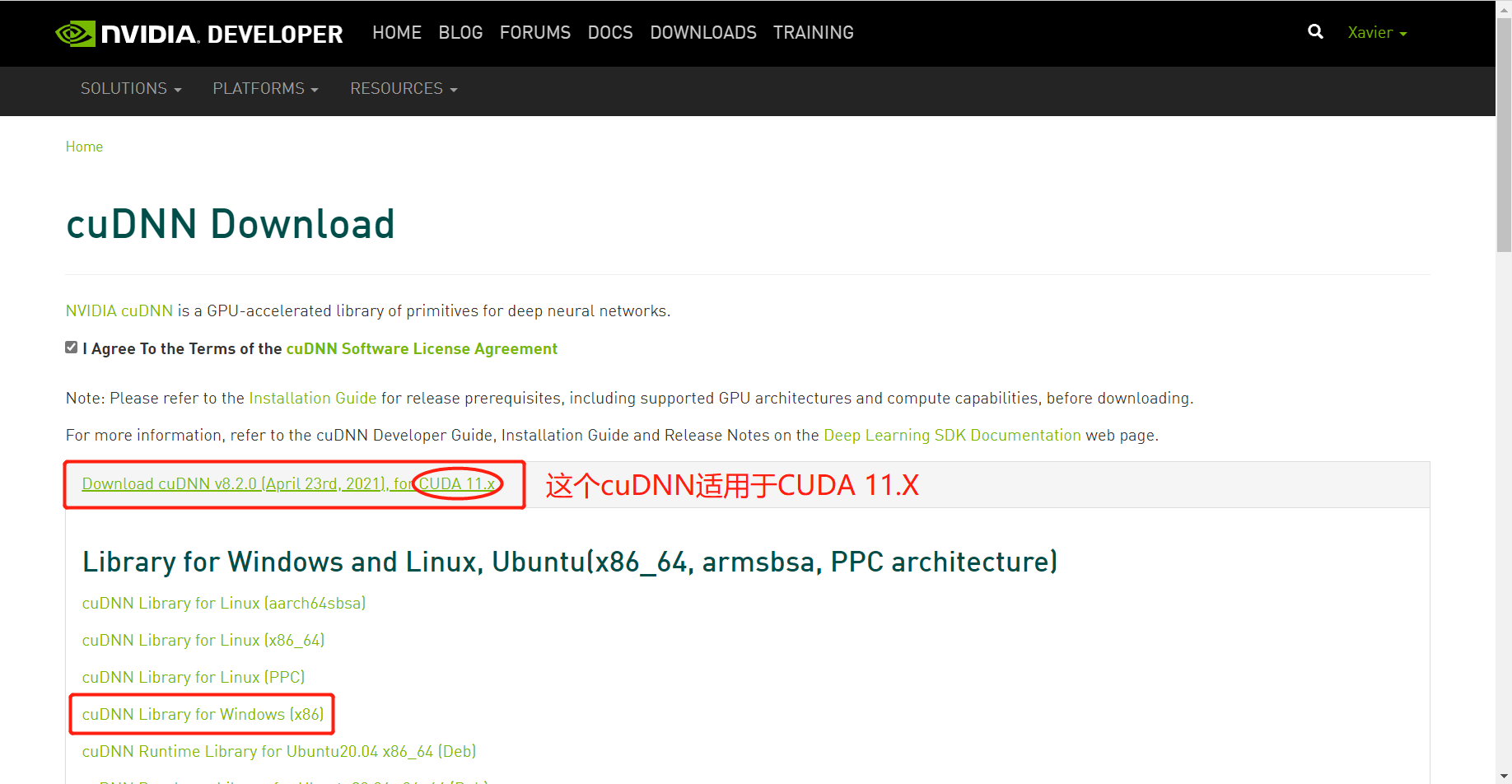Click the page vertical scrollbar thumb
This screenshot has width=1512, height=784.
1504,134
